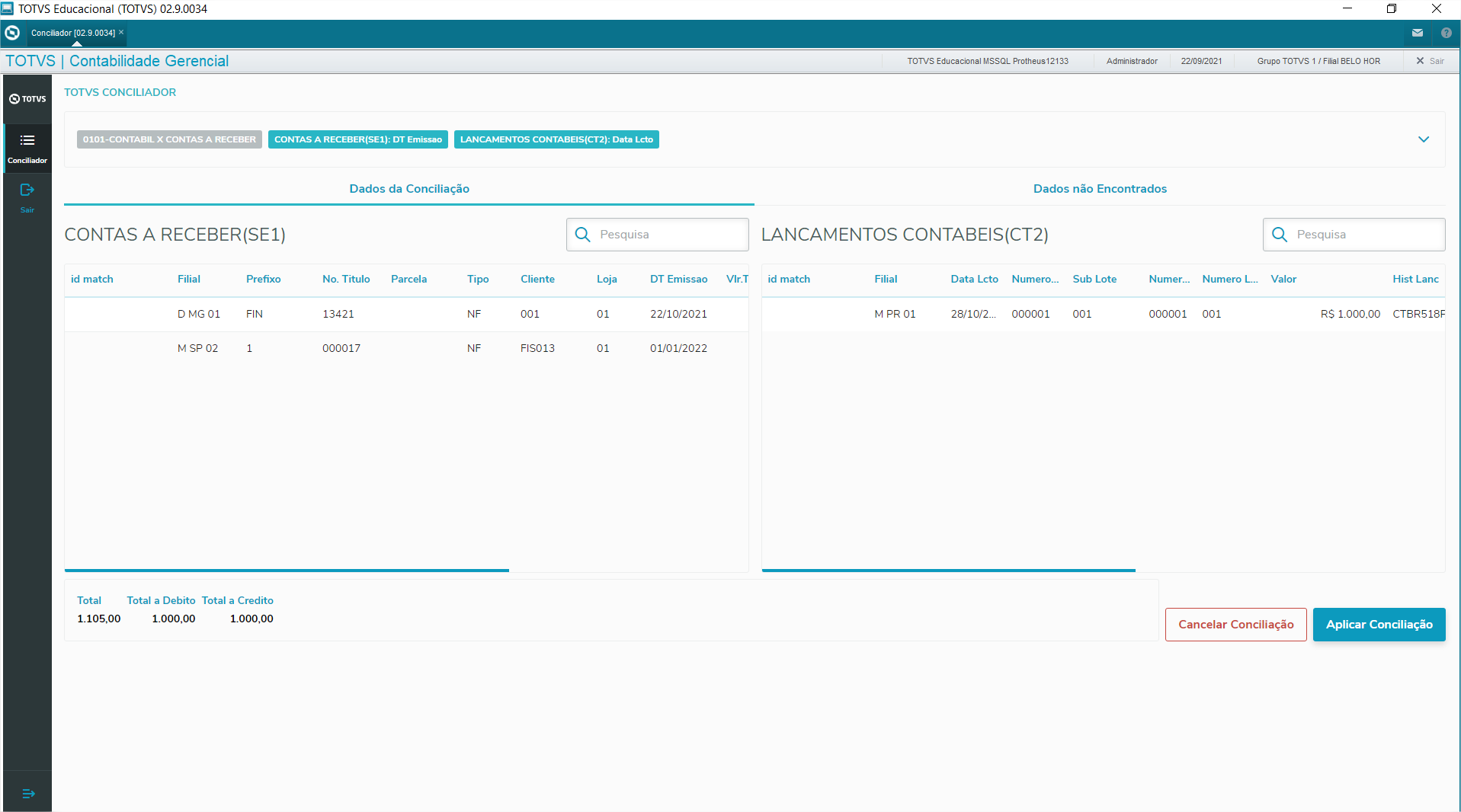Click the 01/01/2022 emission date cell
1461x812 pixels.
click(x=678, y=348)
